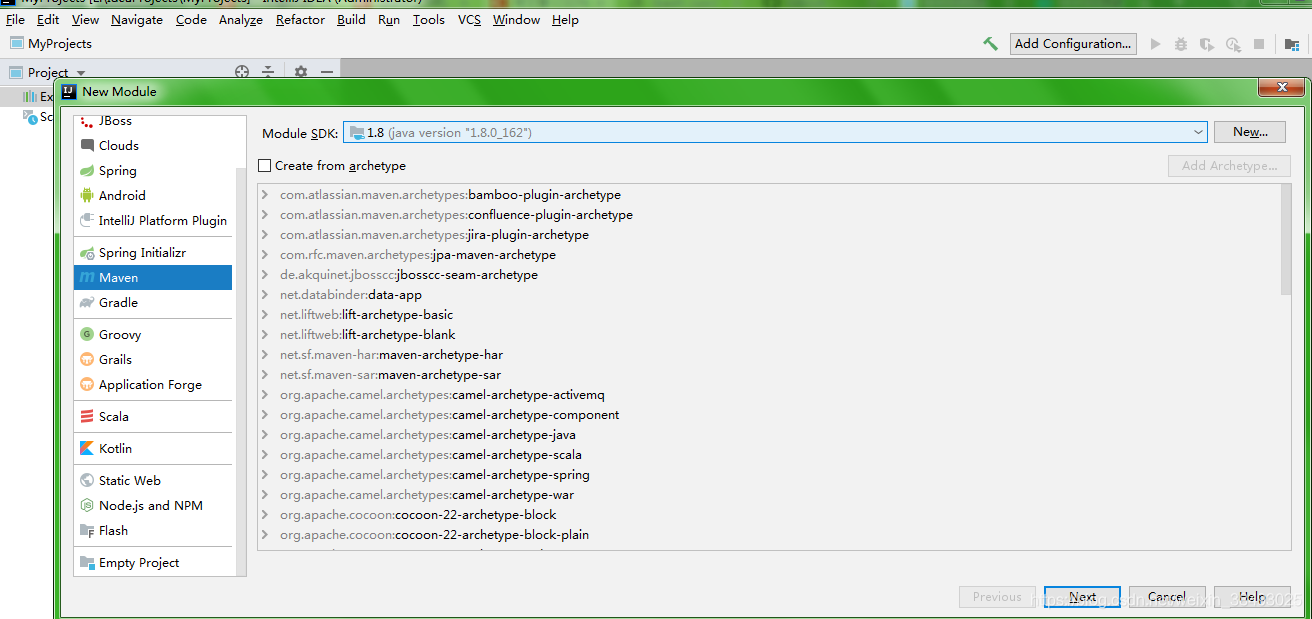Select the Gradle elephant icon
The image size is (1312, 619).
[87, 303]
